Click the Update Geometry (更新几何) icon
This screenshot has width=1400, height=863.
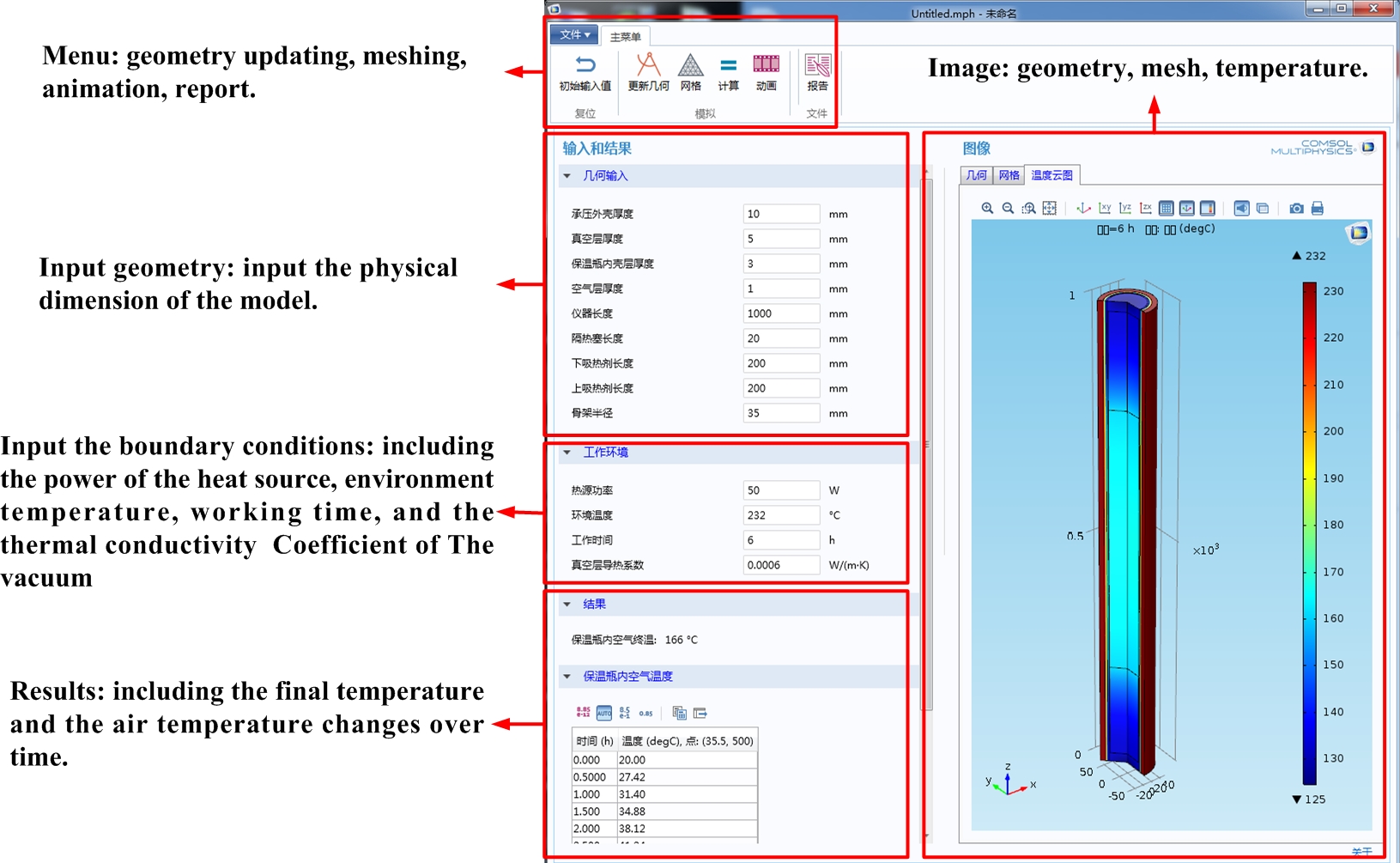tap(648, 65)
